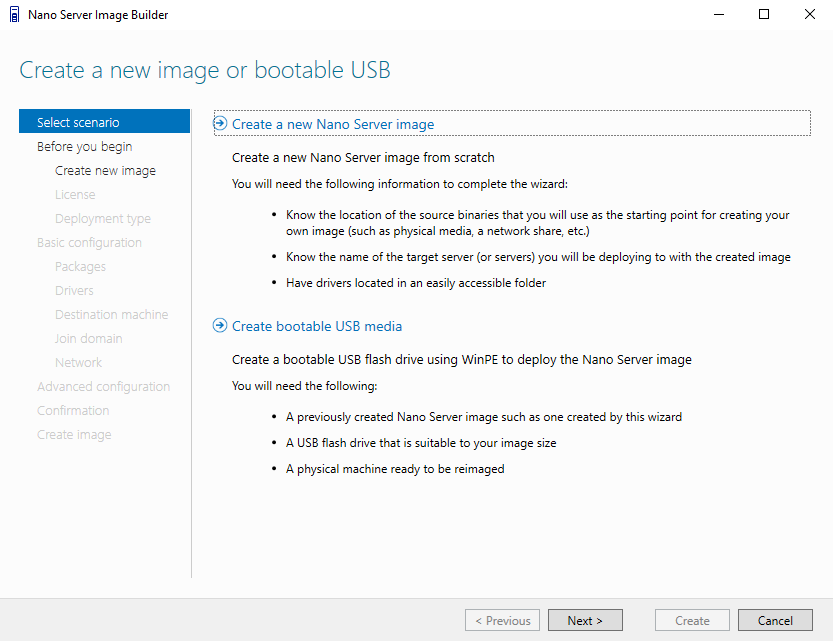Select Join domain step in sidebar
The height and width of the screenshot is (641, 833).
[x=88, y=338]
